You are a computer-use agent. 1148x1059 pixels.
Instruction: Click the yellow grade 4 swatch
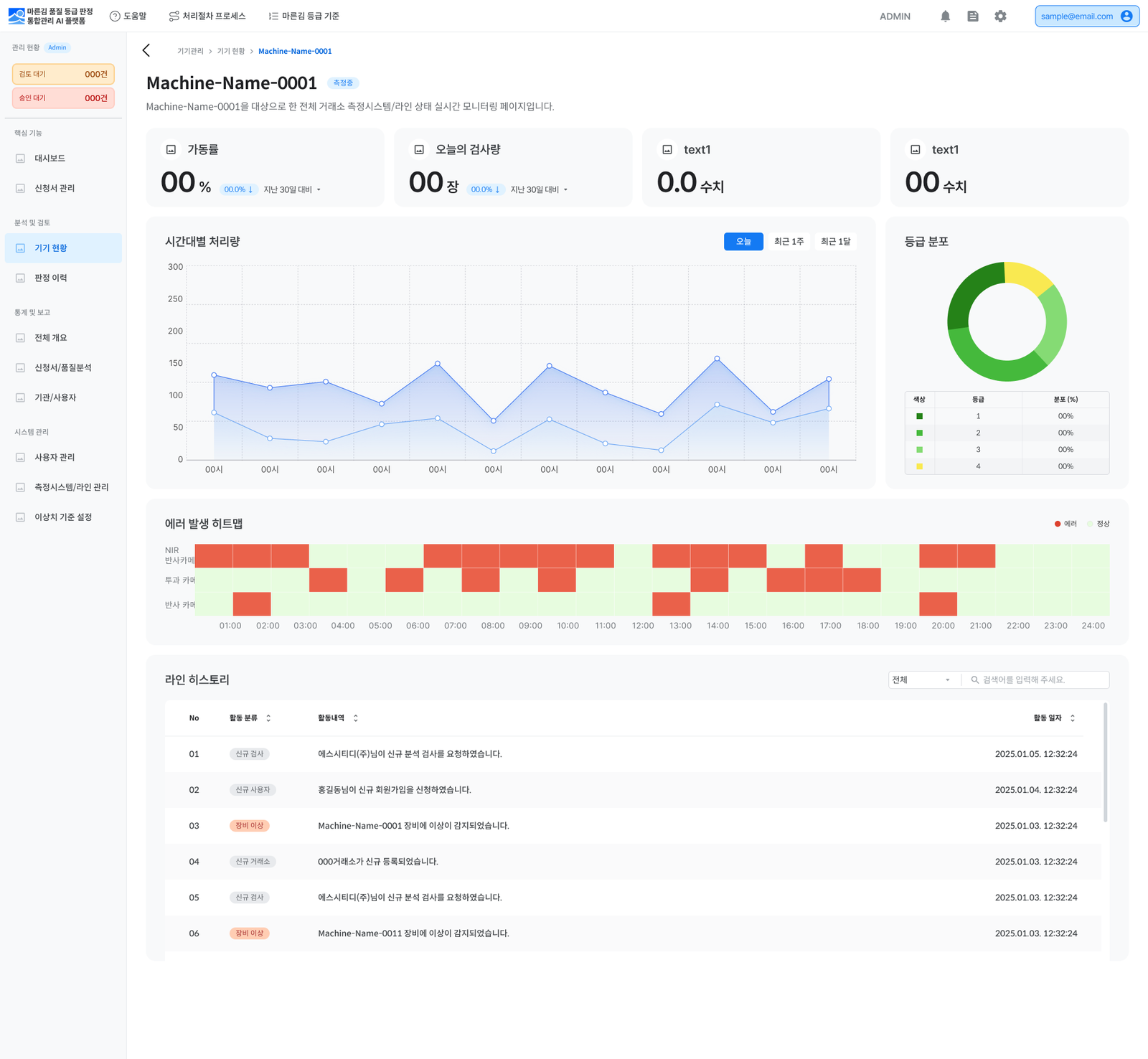click(920, 466)
